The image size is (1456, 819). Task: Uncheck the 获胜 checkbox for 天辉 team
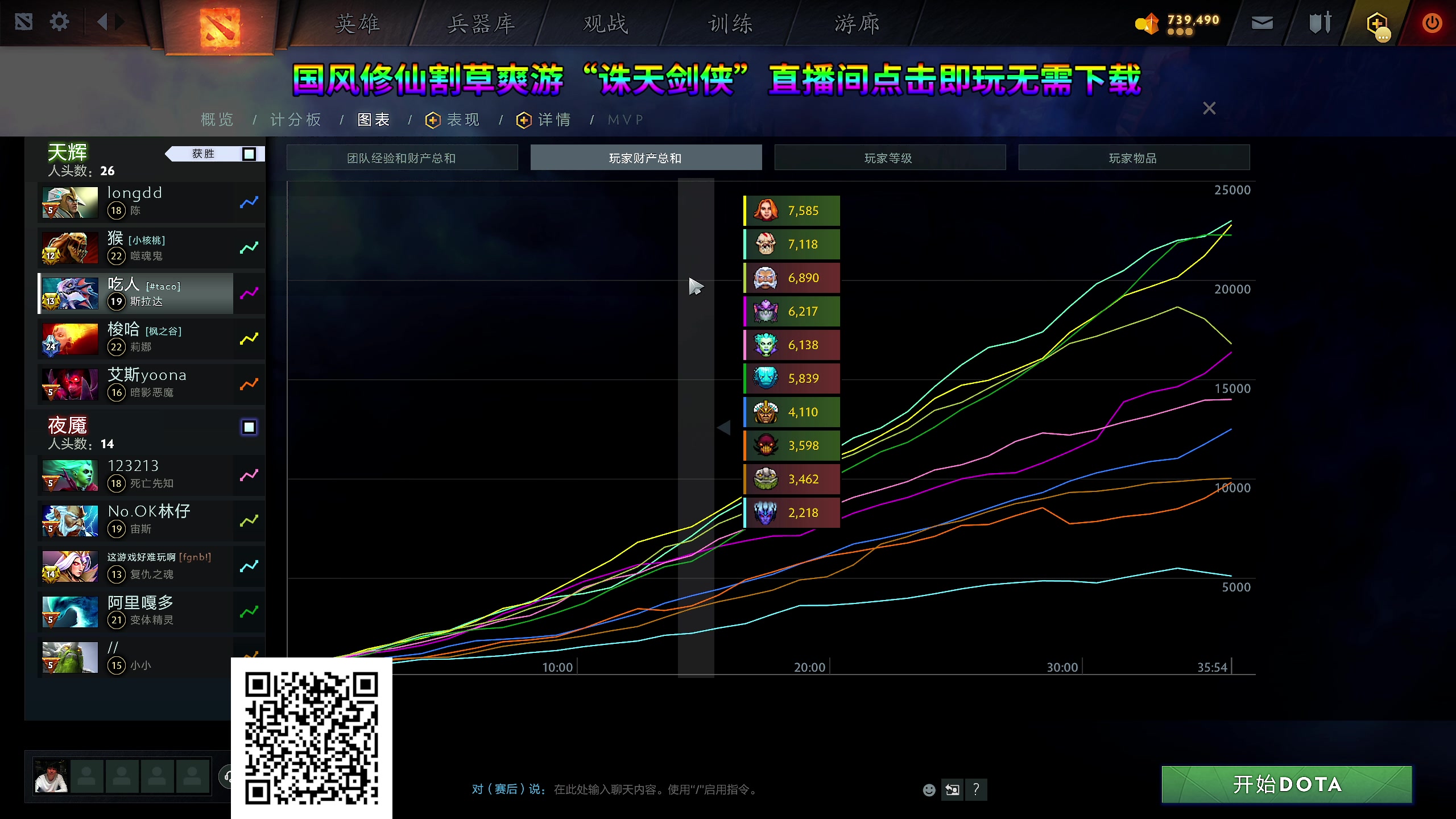(249, 153)
